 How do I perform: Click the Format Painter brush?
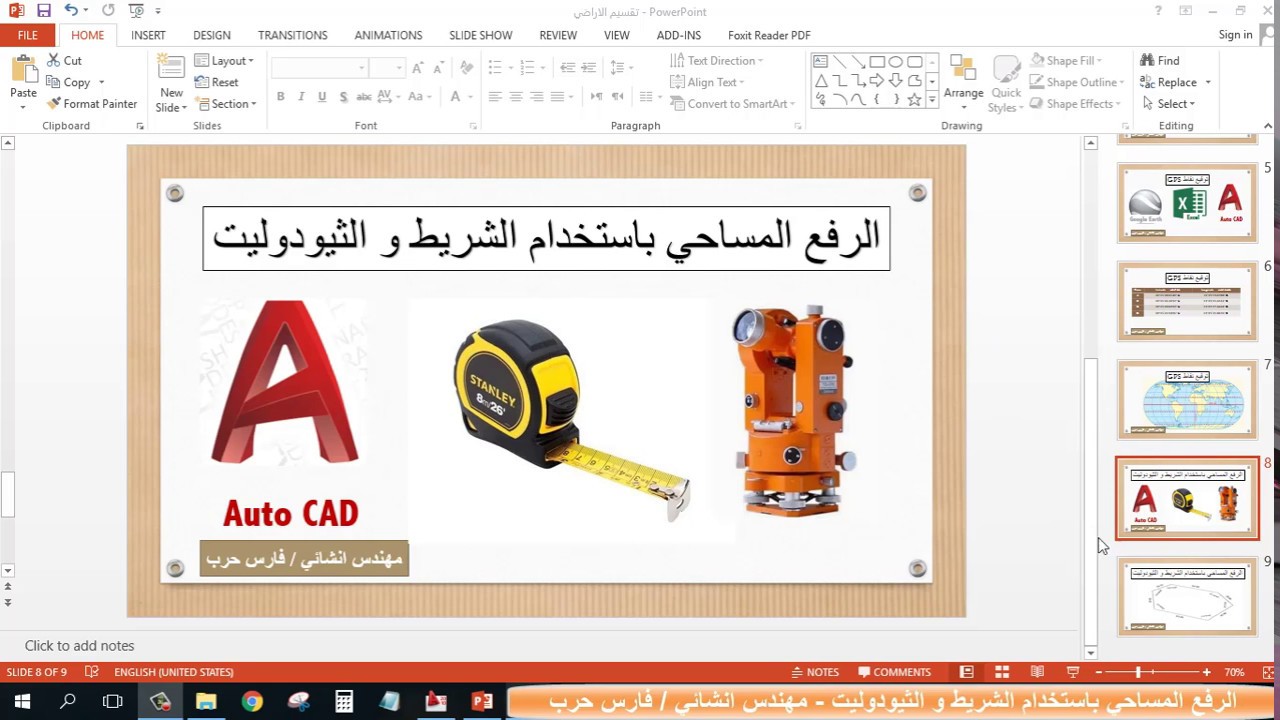pos(92,104)
